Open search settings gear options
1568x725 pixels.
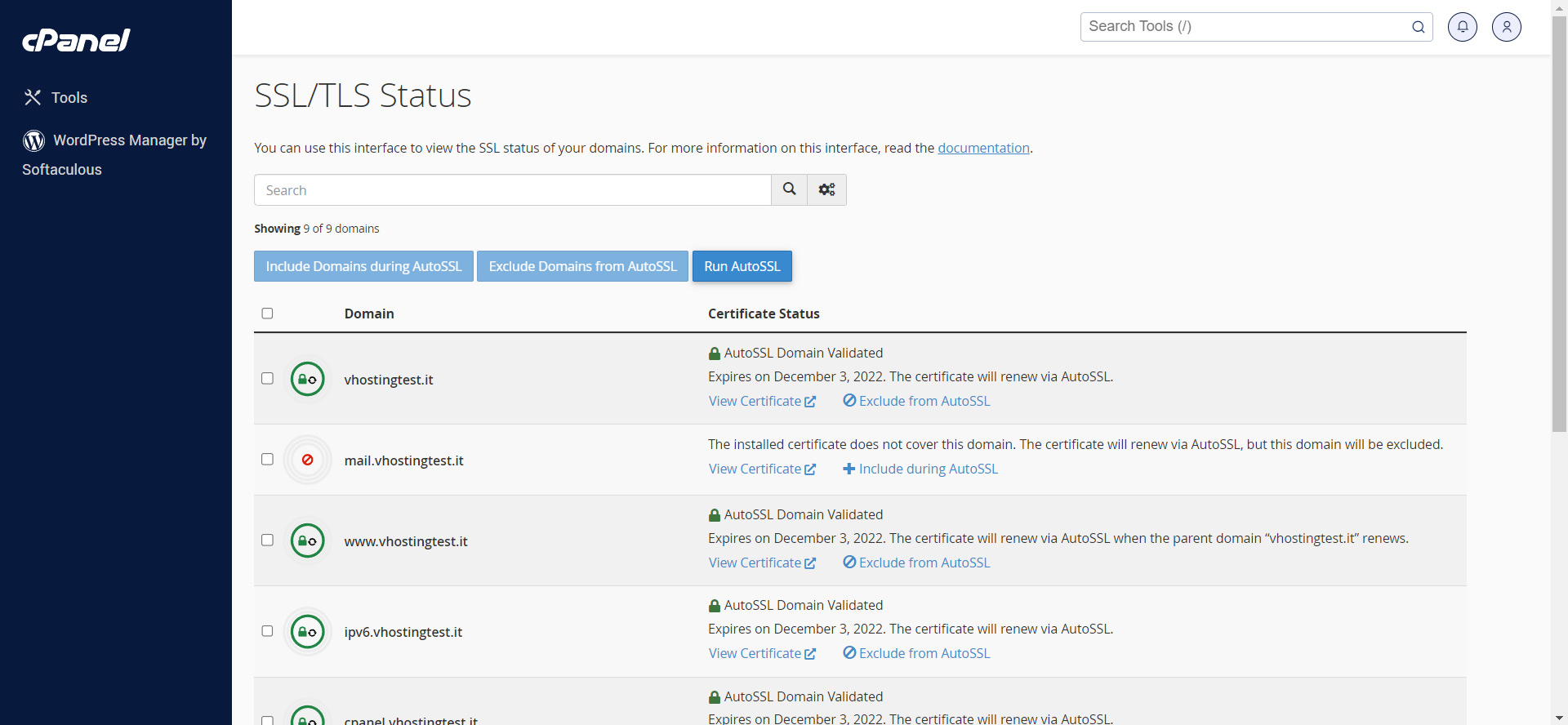[x=826, y=189]
